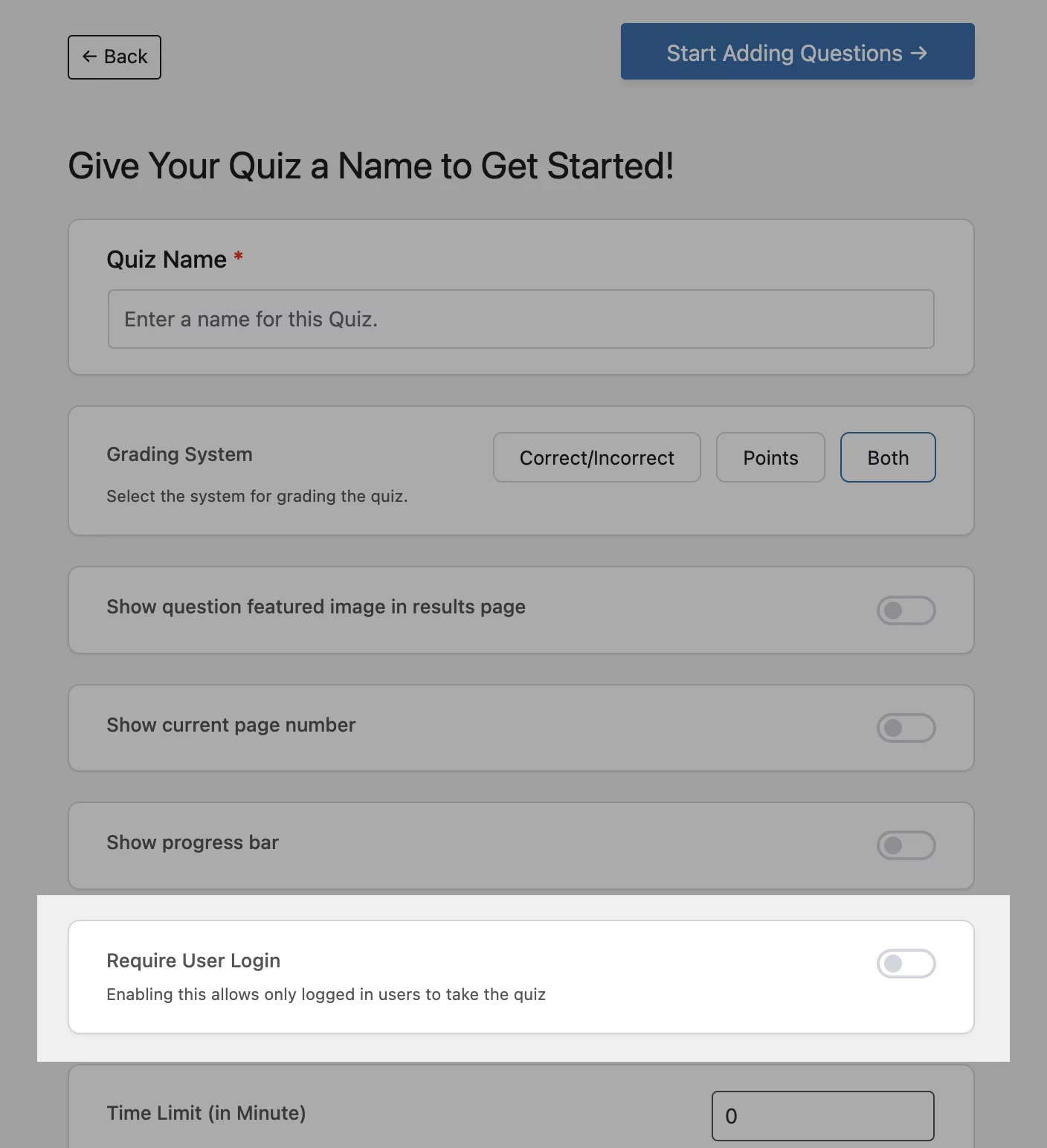Click the red required asterisk beside Quiz Name

point(239,257)
